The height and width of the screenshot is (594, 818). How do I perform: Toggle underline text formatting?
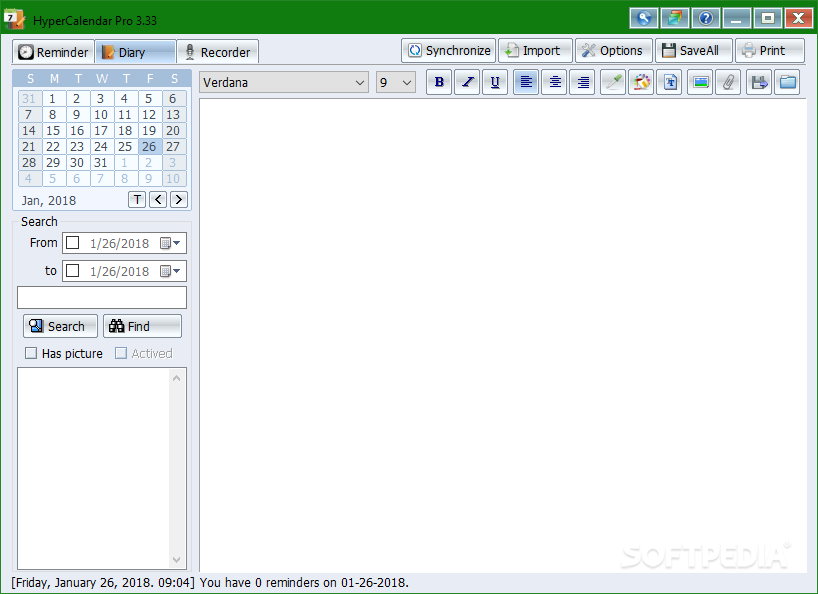[x=495, y=82]
